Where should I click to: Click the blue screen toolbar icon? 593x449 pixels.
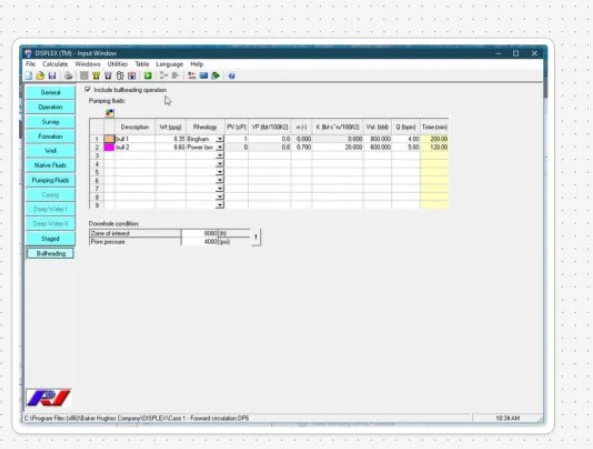(203, 76)
